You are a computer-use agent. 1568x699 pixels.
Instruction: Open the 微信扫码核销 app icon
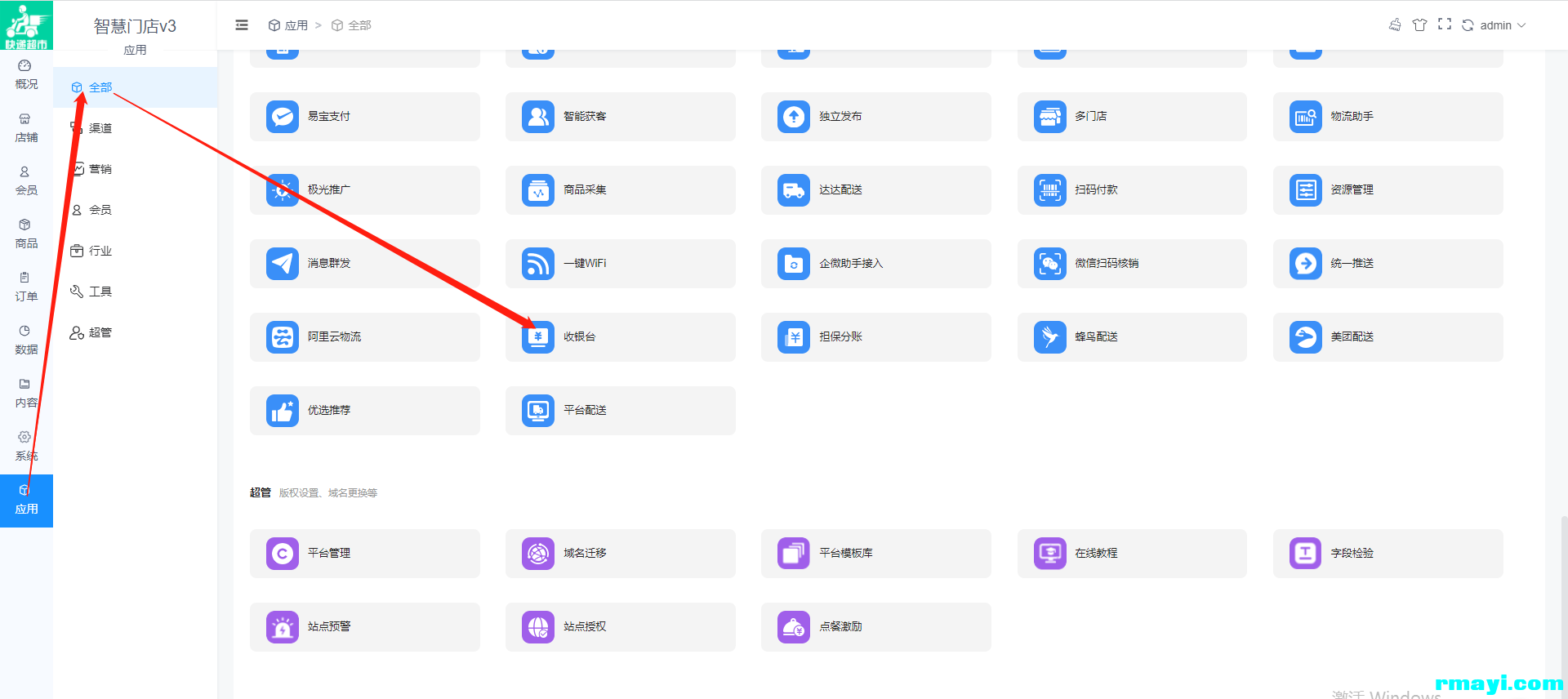[1050, 264]
